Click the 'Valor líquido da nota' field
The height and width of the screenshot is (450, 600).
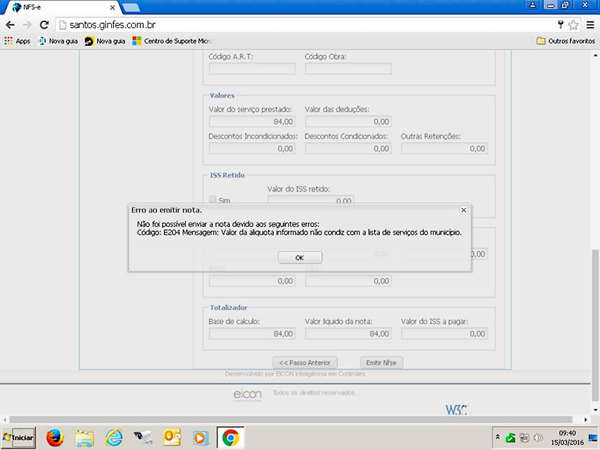point(348,334)
